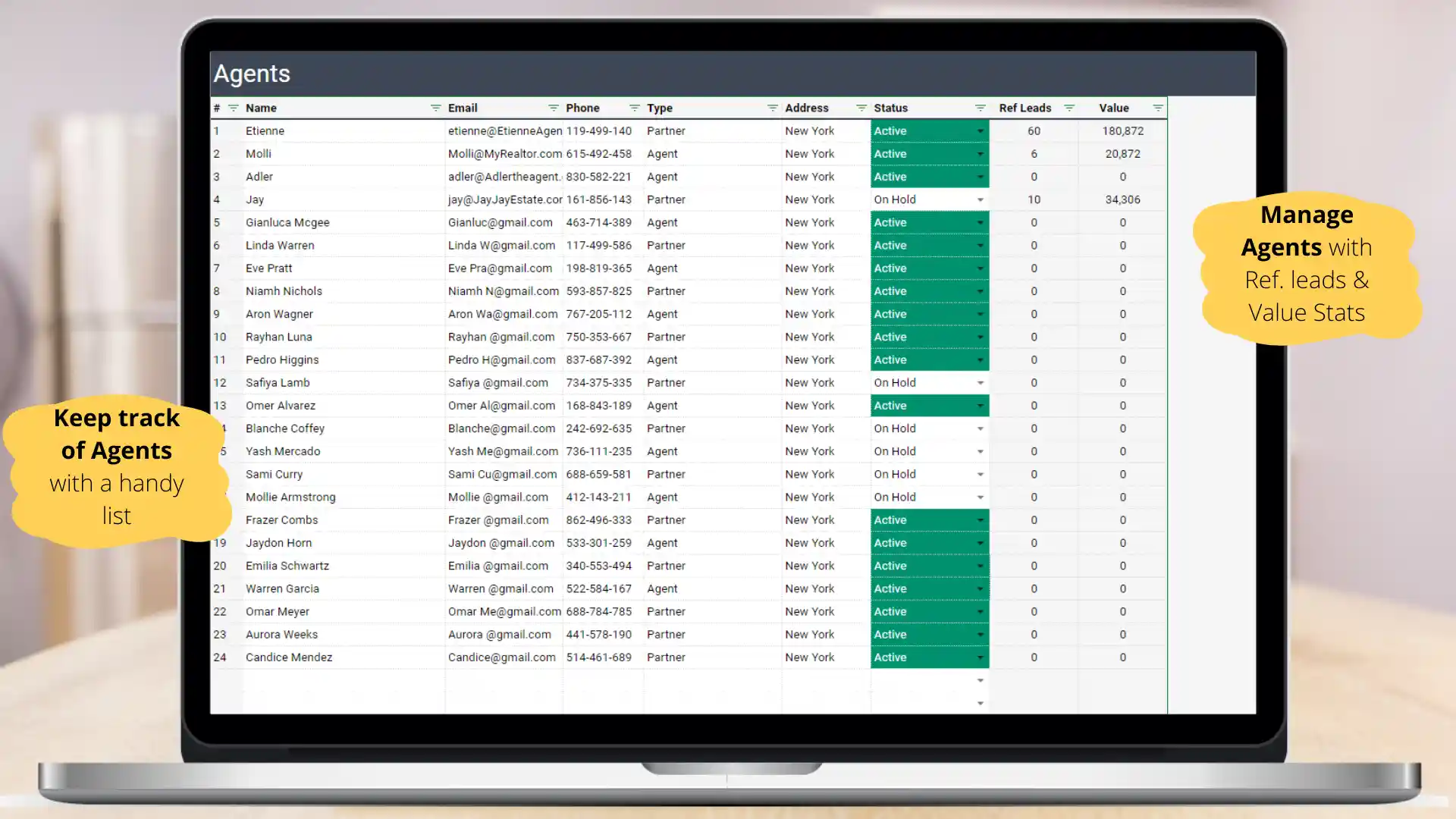
Task: Expand status dropdown for Mollie Armstrong
Action: click(980, 497)
